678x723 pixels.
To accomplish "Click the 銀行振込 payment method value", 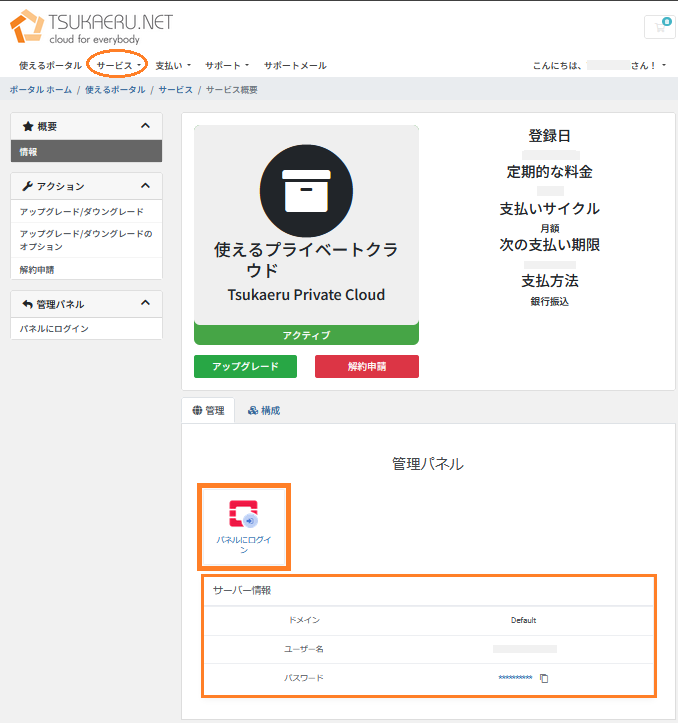I will (550, 302).
